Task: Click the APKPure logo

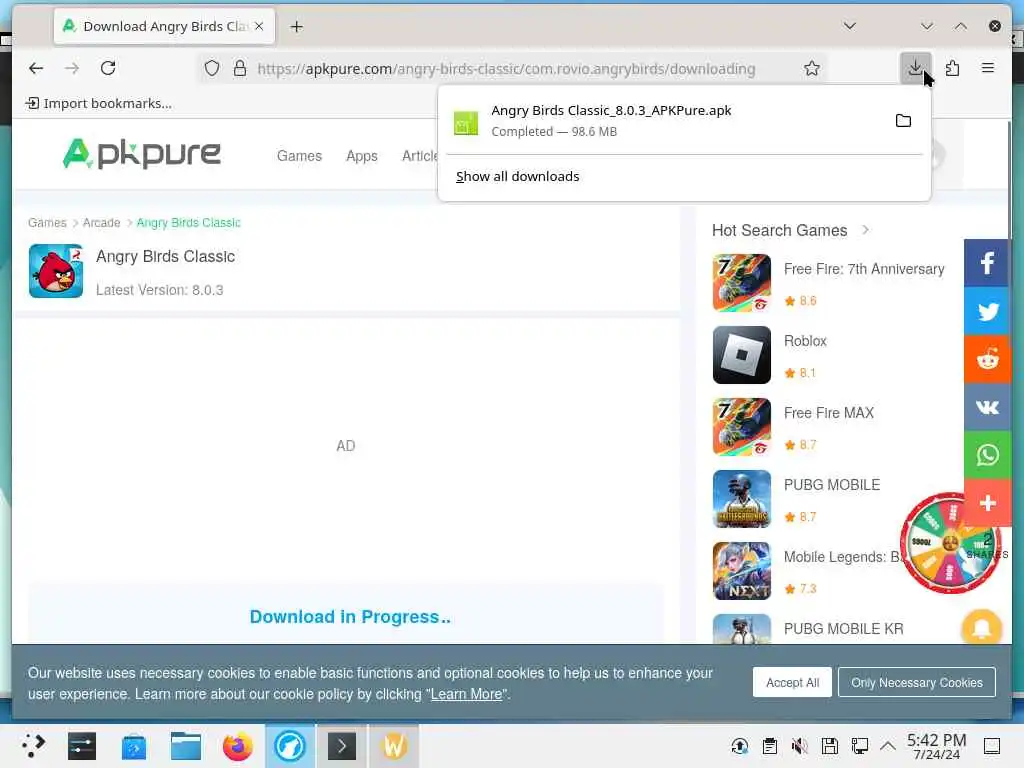Action: pyautogui.click(x=142, y=154)
